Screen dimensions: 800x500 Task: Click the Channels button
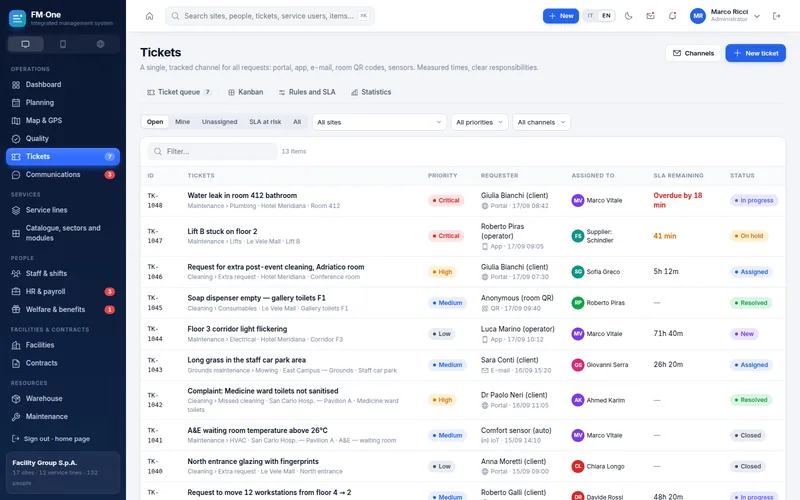pos(693,53)
